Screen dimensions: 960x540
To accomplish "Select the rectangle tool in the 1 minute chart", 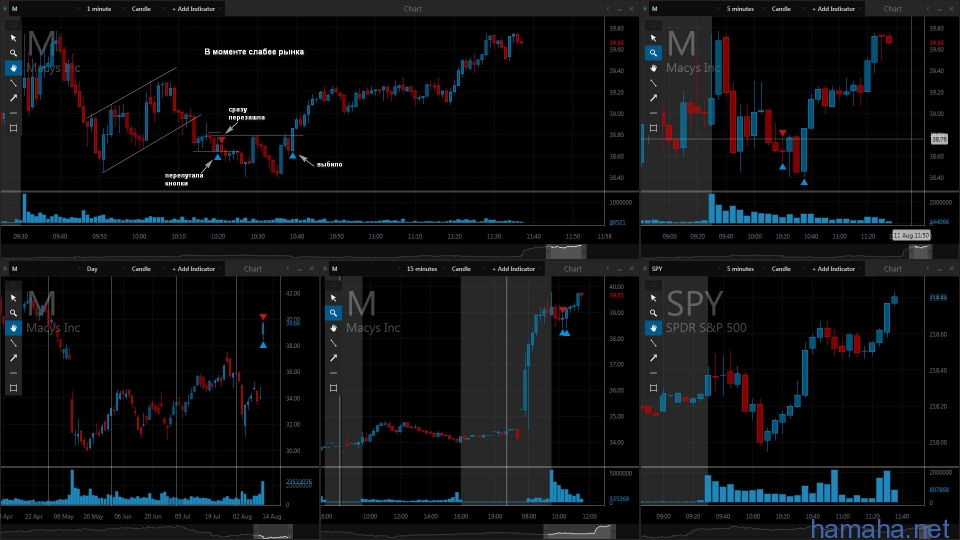I will point(13,128).
